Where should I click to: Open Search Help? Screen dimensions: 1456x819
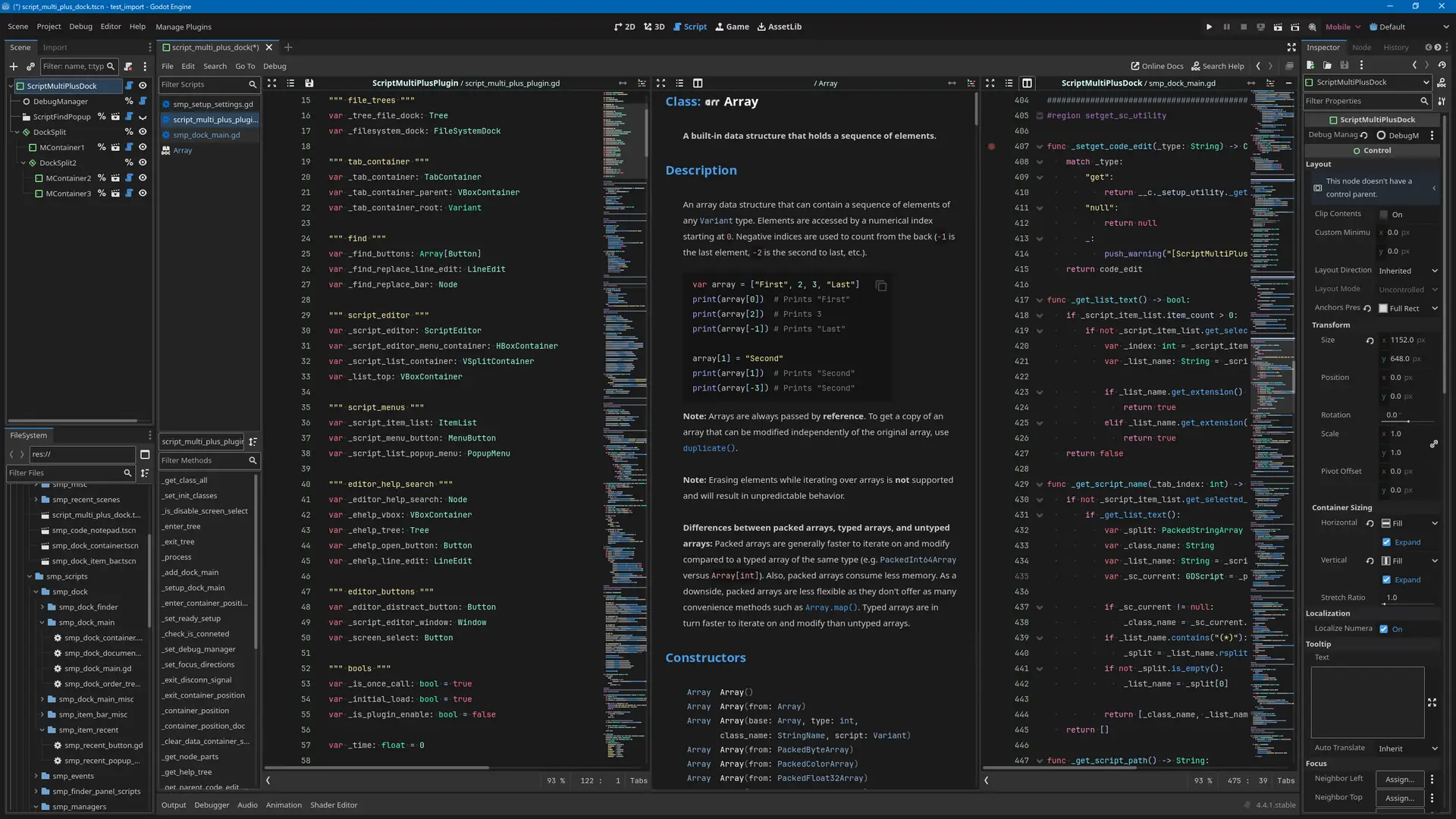click(x=1217, y=66)
